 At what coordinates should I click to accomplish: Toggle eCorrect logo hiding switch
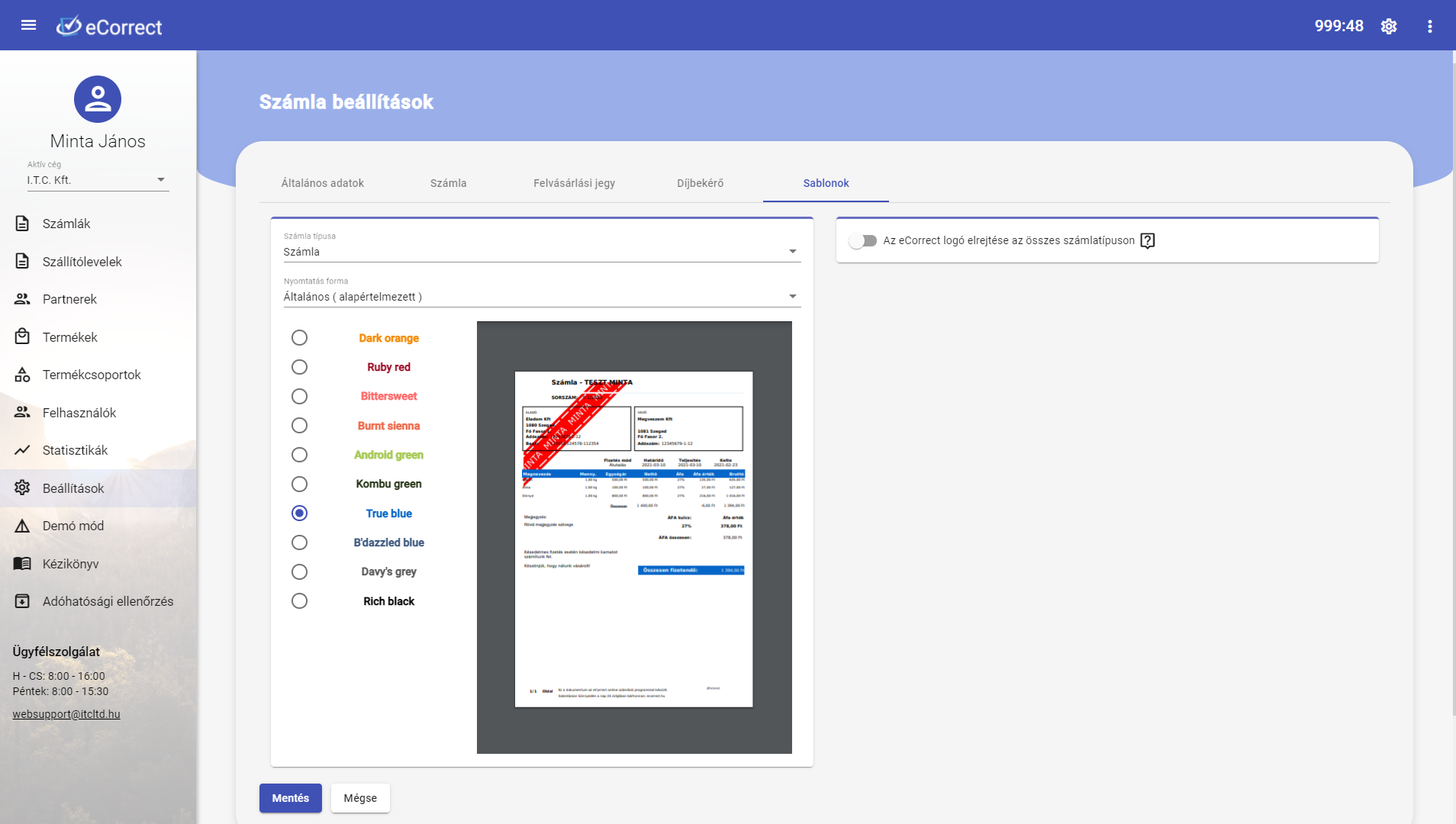(863, 241)
